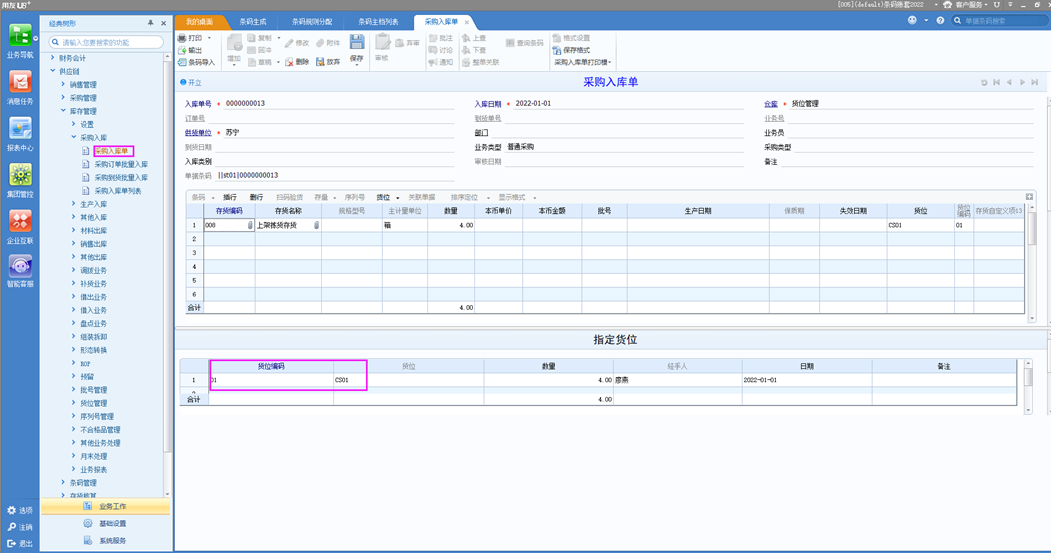The image size is (1051, 553).
Task: Open the 打印 dropdown arrow
Action: 209,38
